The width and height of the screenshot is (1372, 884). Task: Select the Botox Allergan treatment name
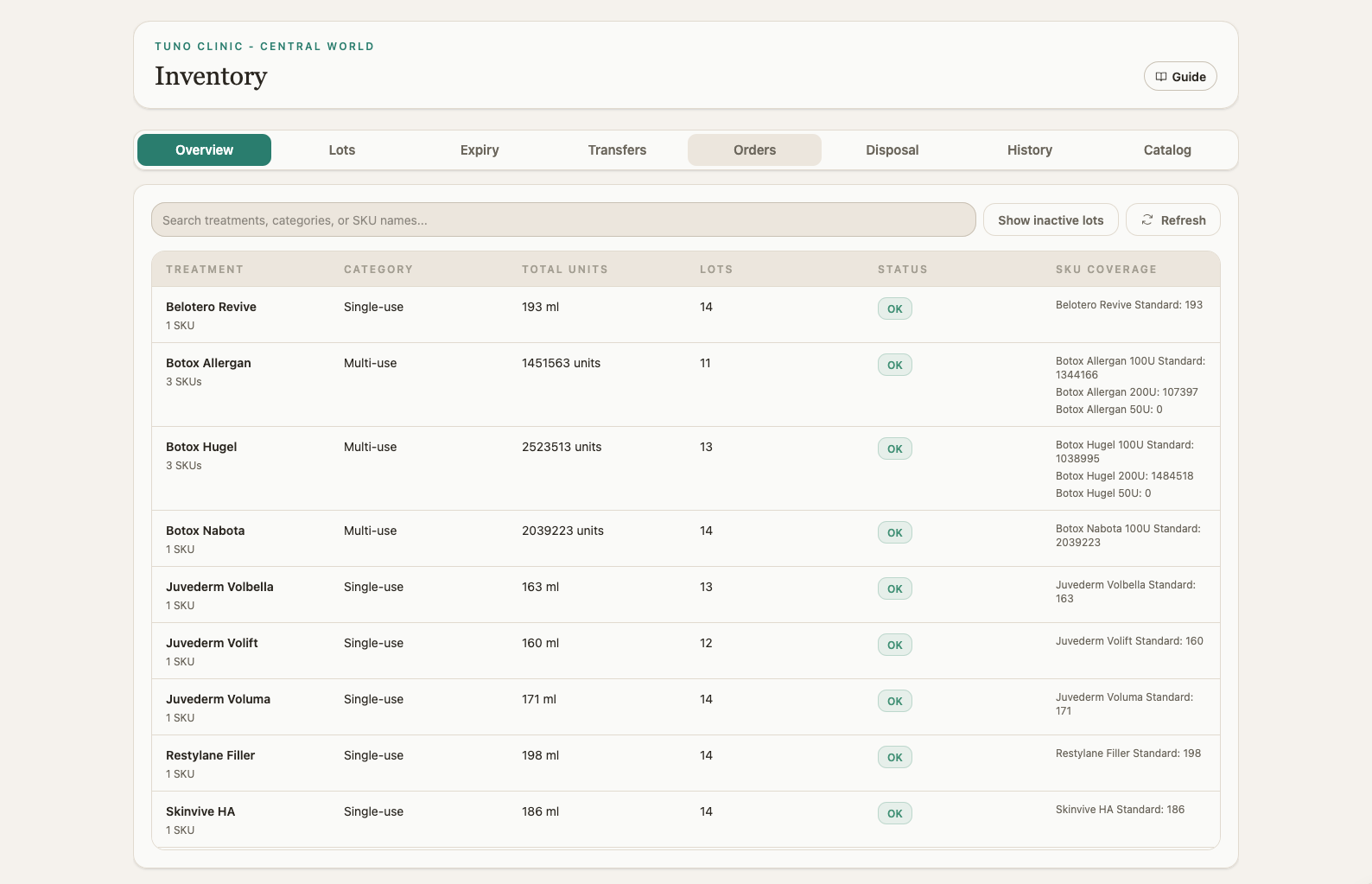(x=208, y=363)
